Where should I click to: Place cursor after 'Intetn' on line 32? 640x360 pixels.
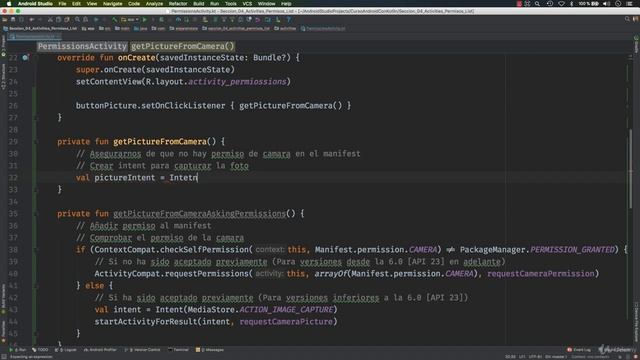point(198,178)
